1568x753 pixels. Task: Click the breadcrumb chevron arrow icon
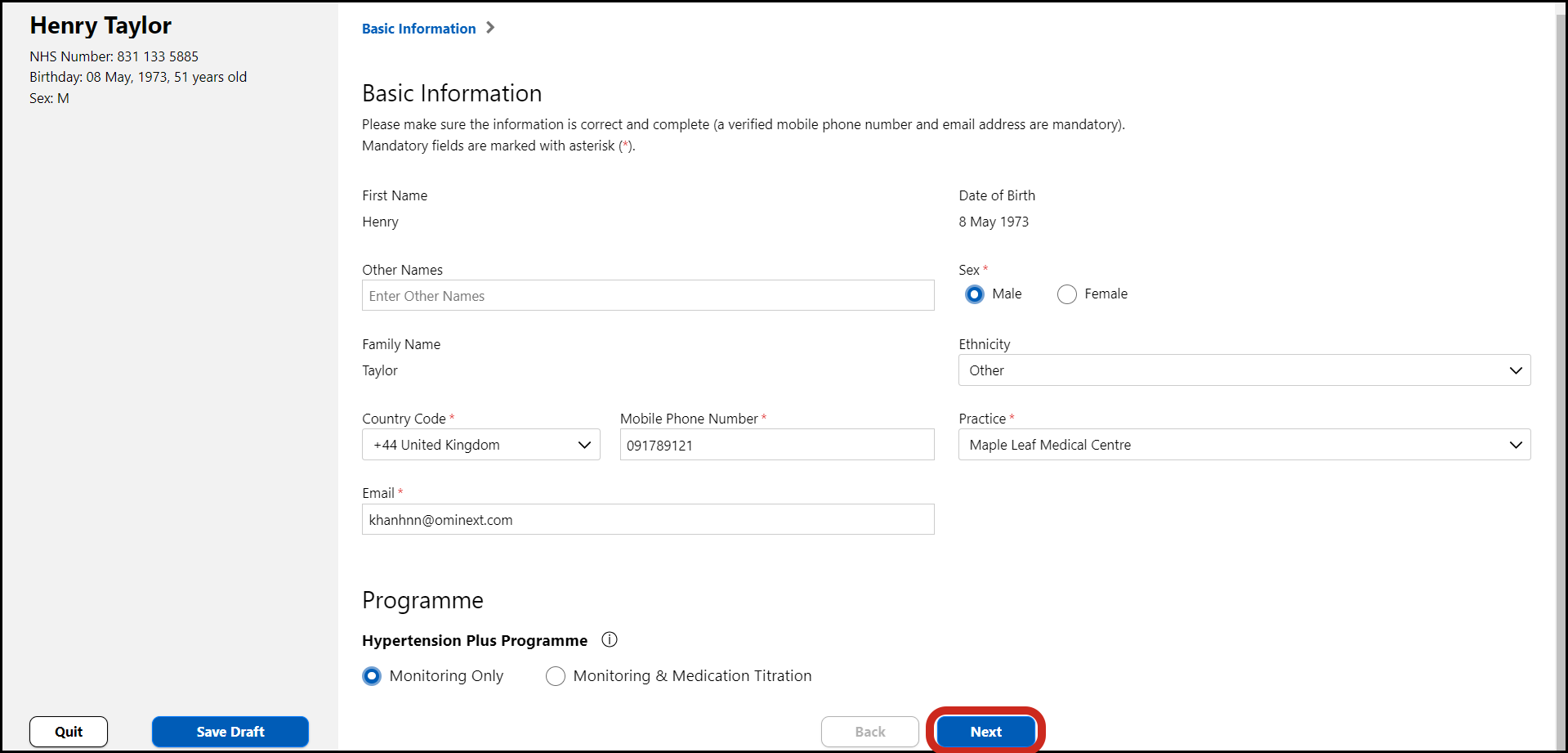coord(490,28)
